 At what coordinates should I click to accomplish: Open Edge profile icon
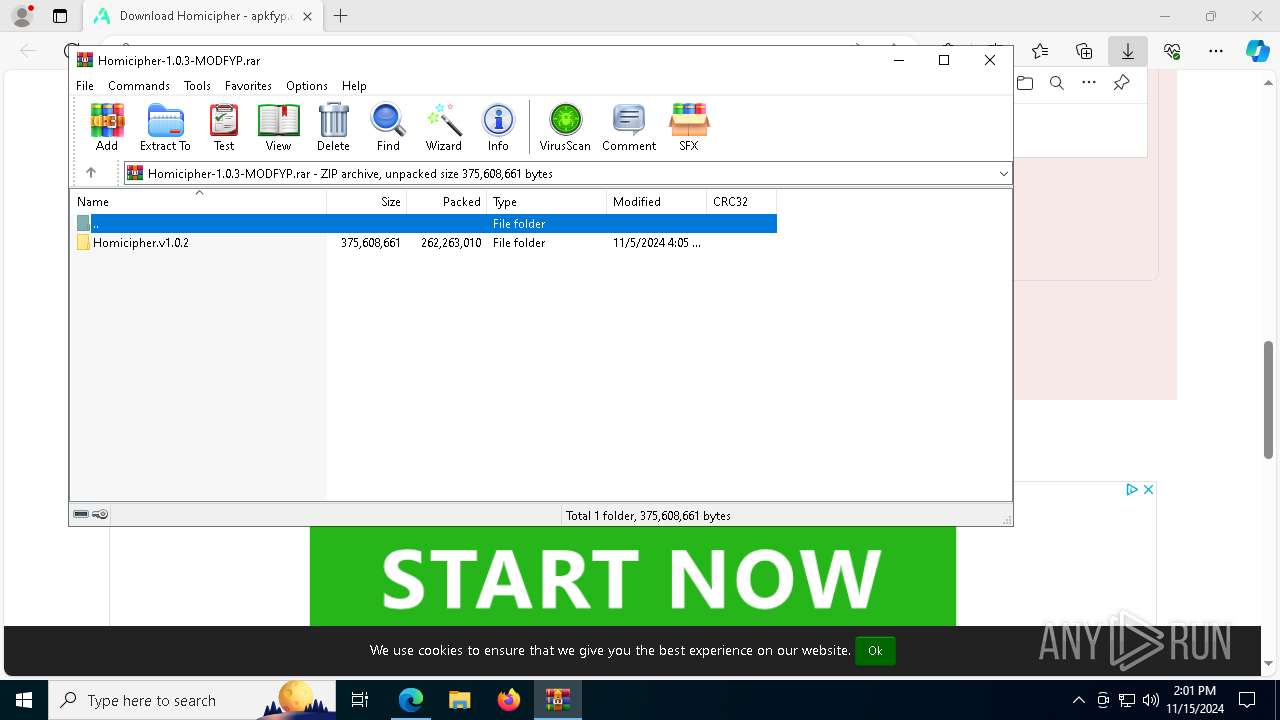[22, 16]
